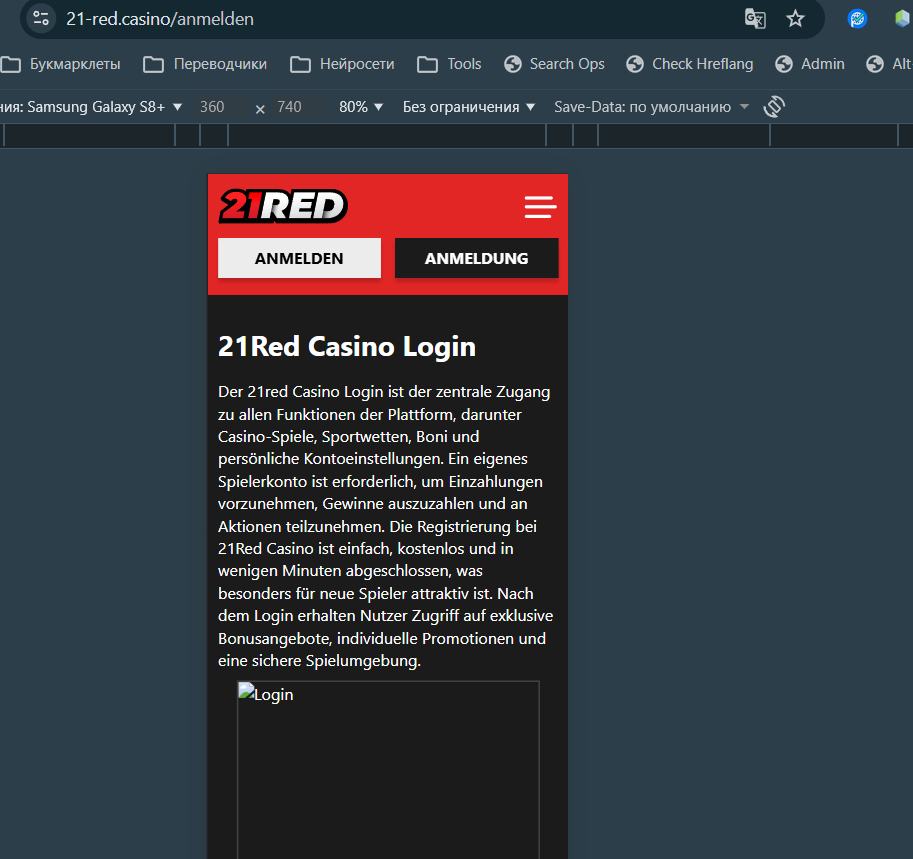Click the responsive breakpoint ruler bar
The width and height of the screenshot is (913, 859).
456,136
